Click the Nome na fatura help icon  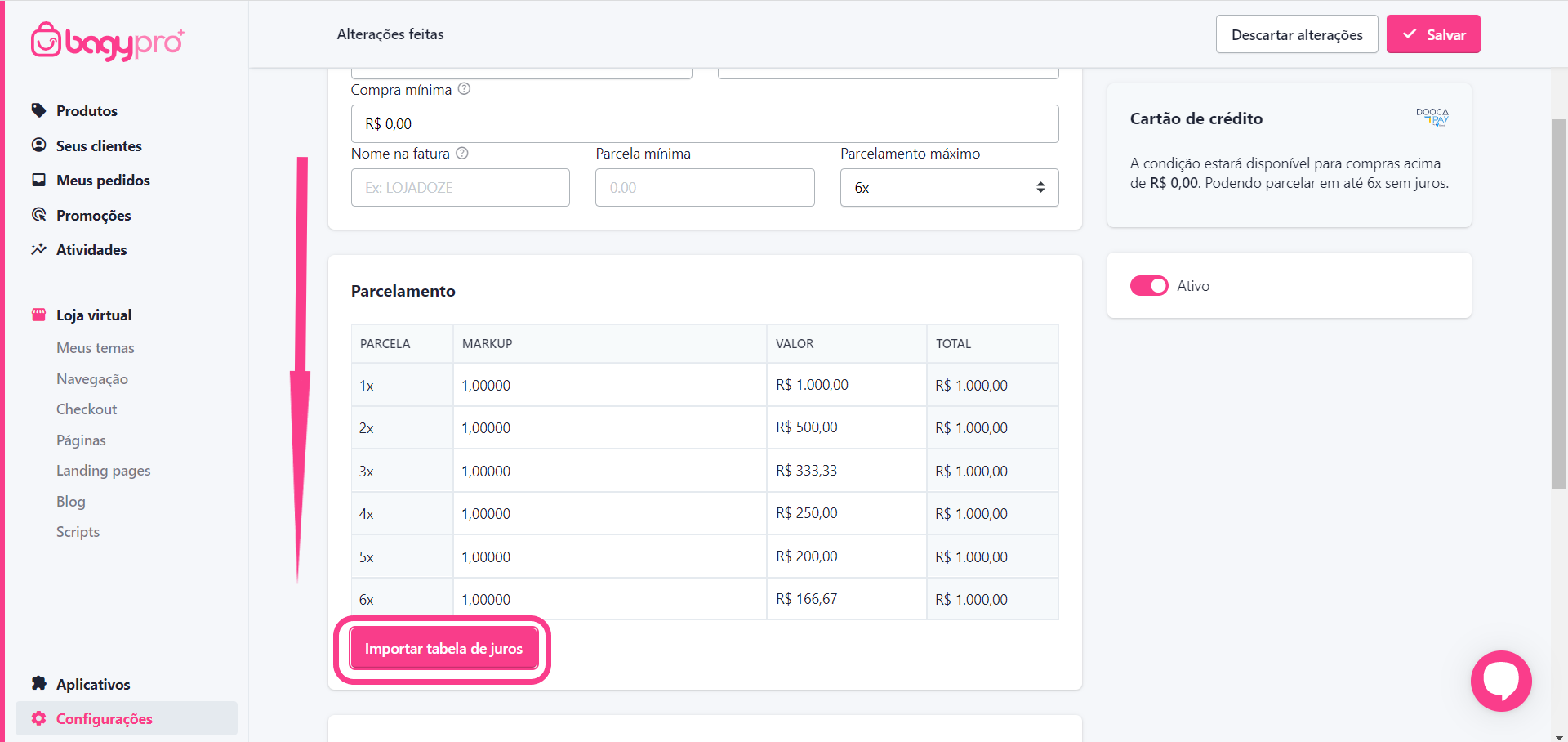(462, 153)
